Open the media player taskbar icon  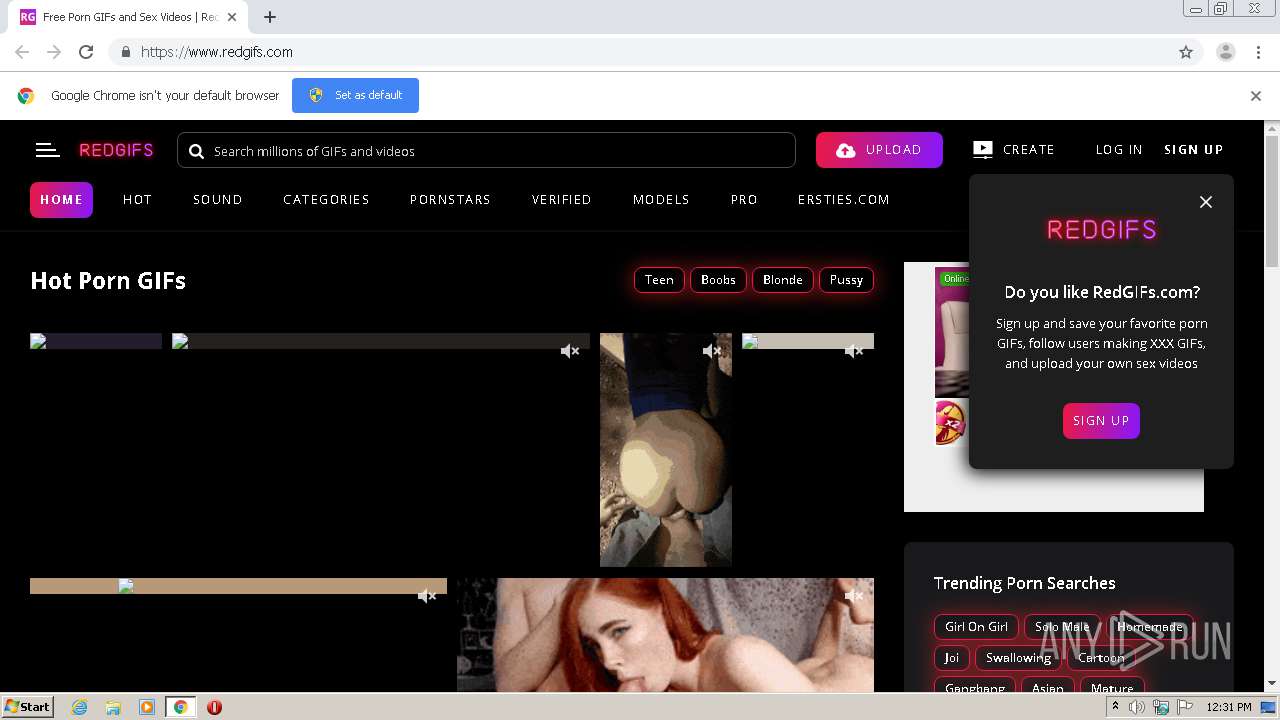(147, 707)
